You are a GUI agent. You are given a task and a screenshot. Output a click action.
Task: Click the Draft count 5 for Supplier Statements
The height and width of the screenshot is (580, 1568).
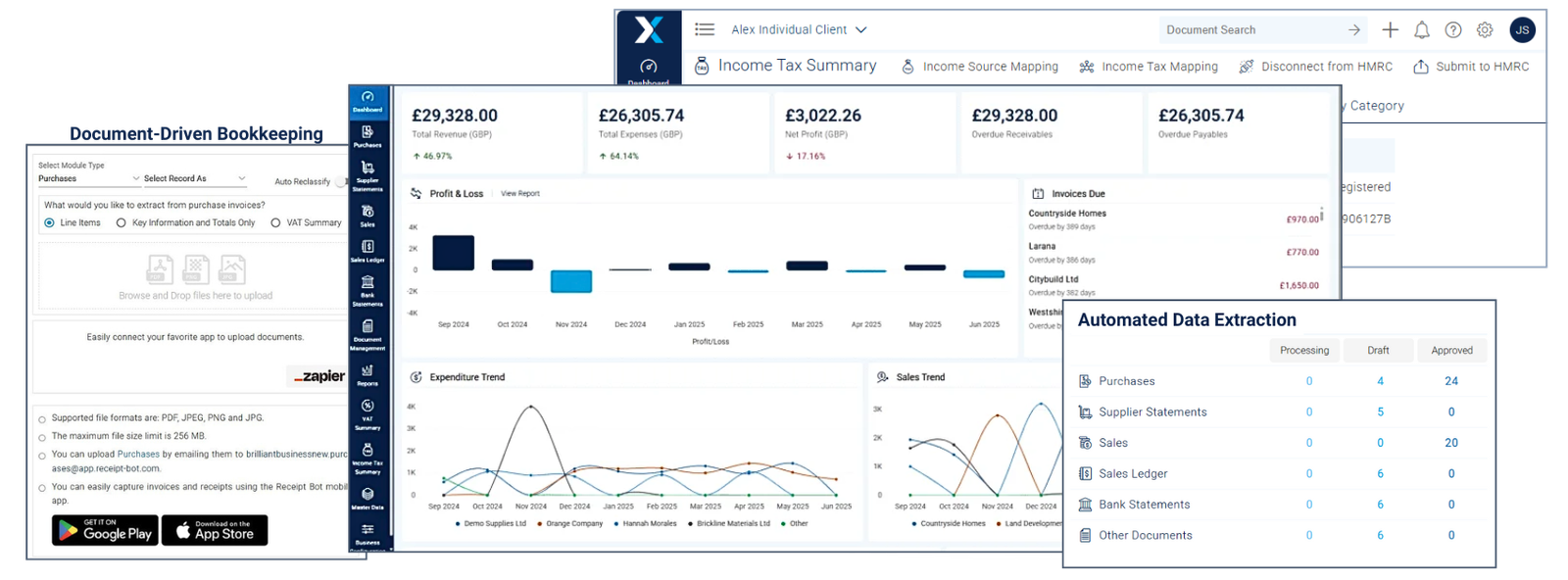(1381, 412)
